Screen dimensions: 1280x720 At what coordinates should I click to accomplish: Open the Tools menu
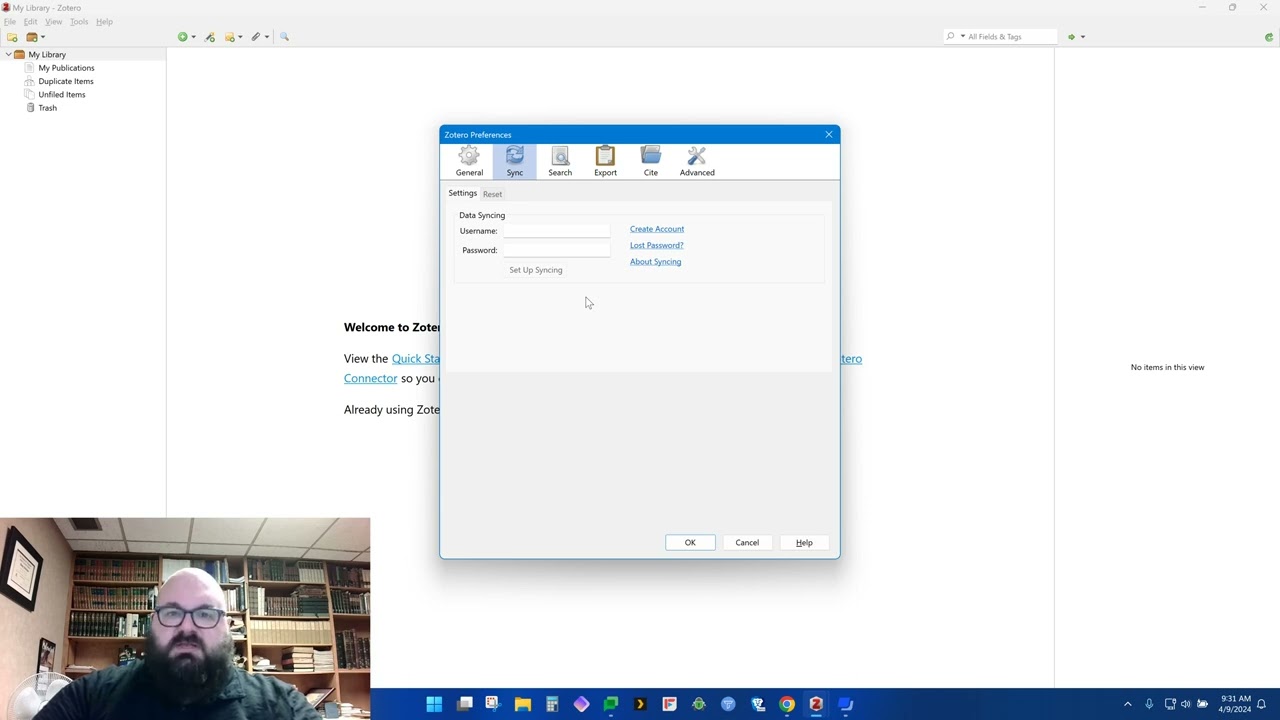pos(79,22)
